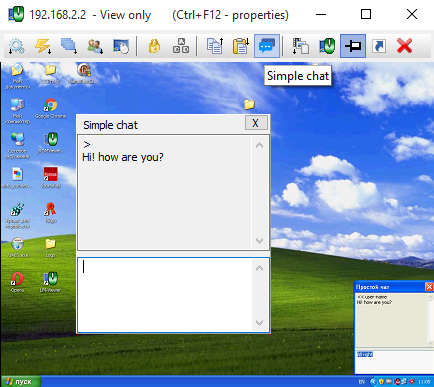Toggle the pin toolbar button
434x387 pixels.
point(353,46)
